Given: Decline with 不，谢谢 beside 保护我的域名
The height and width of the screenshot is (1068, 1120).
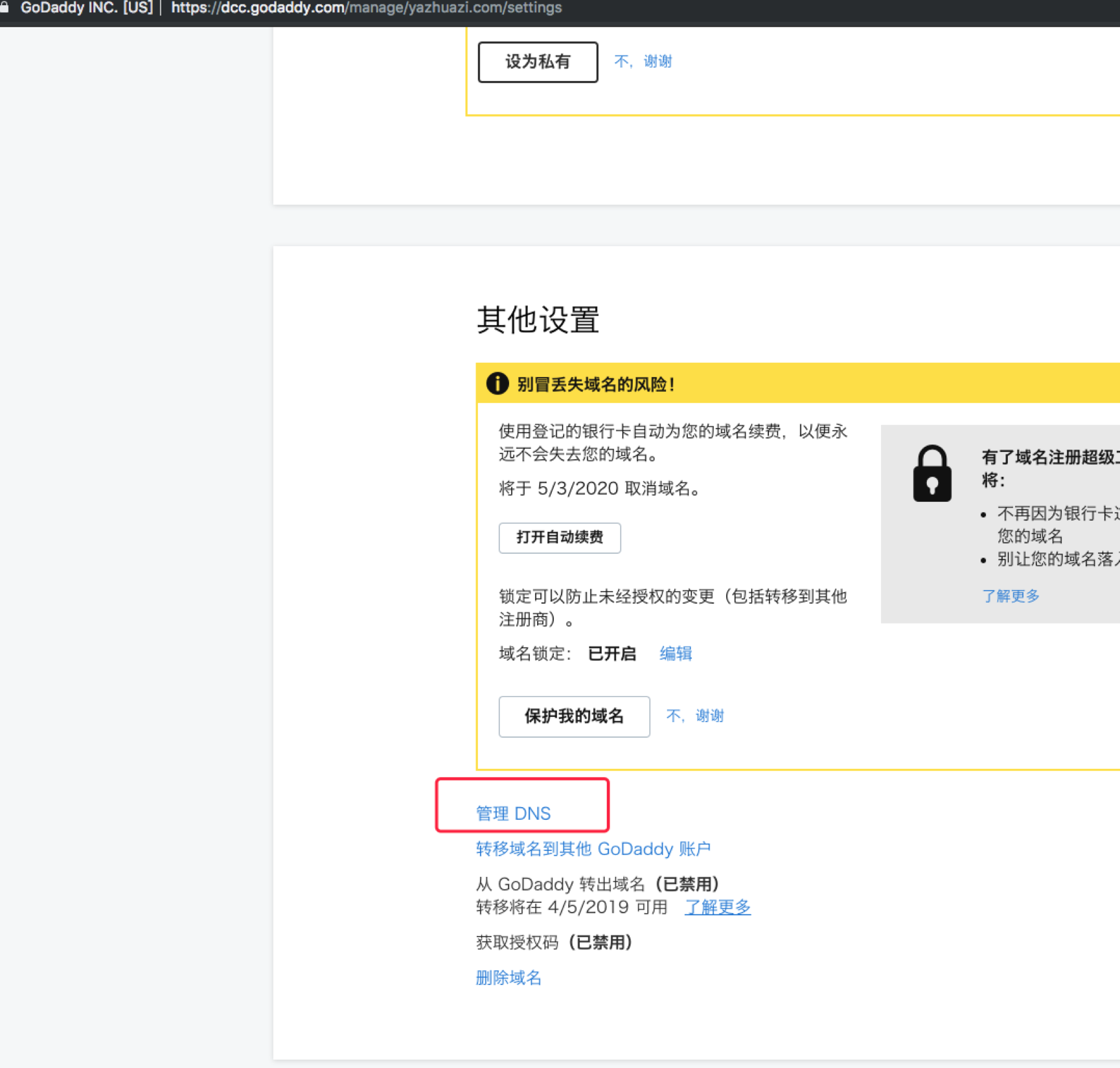Looking at the screenshot, I should (x=695, y=716).
